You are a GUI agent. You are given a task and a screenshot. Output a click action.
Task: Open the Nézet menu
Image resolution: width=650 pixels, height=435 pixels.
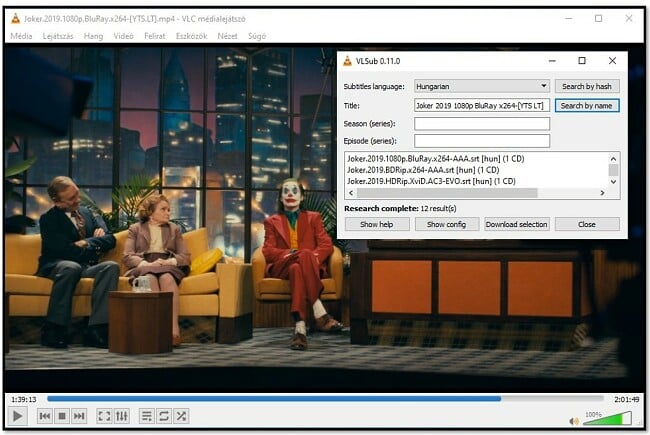[228, 36]
